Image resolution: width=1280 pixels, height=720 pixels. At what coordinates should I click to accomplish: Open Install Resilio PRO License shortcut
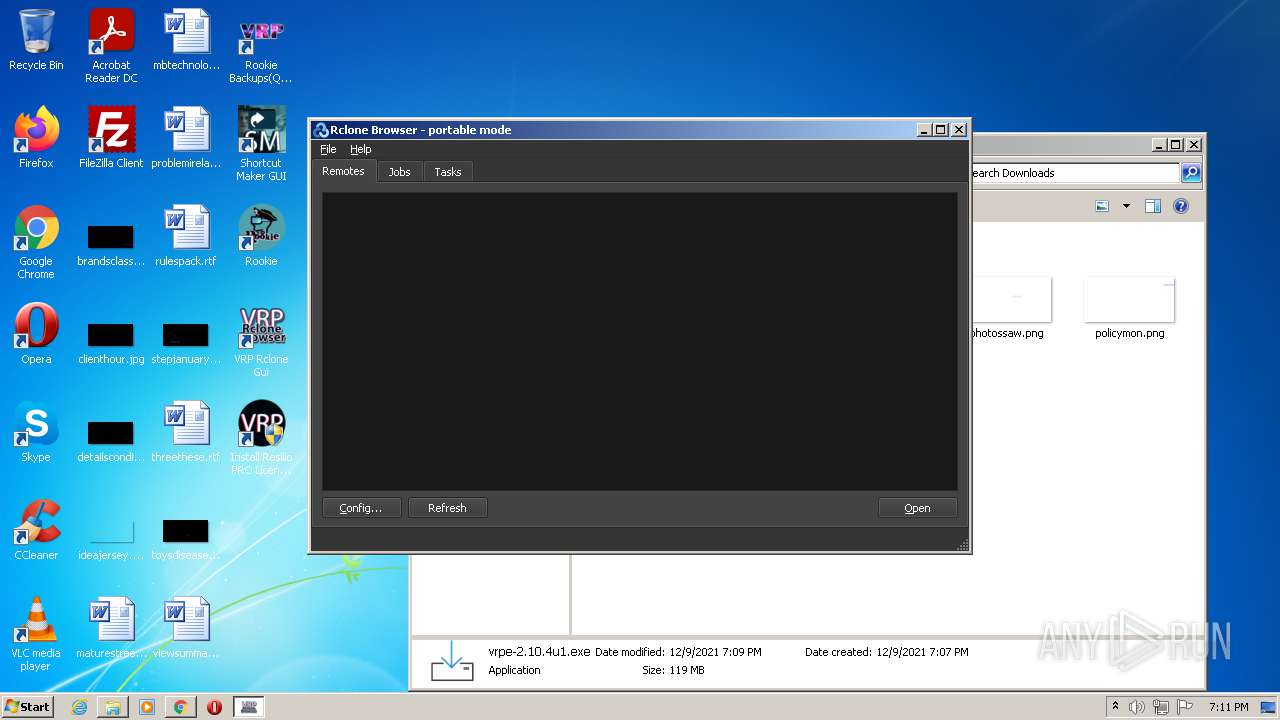pos(261,438)
